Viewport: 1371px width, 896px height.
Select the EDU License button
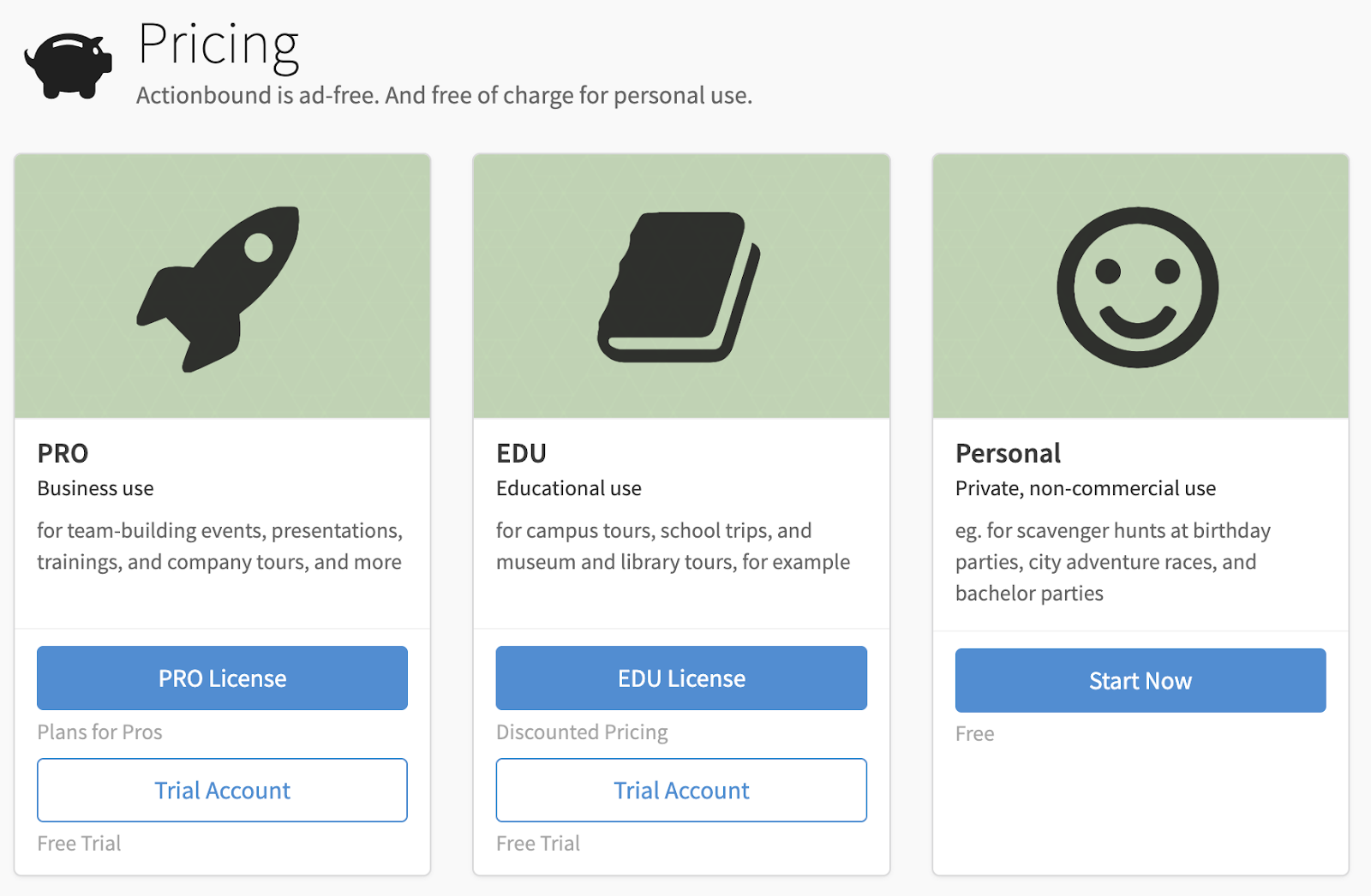click(x=681, y=678)
